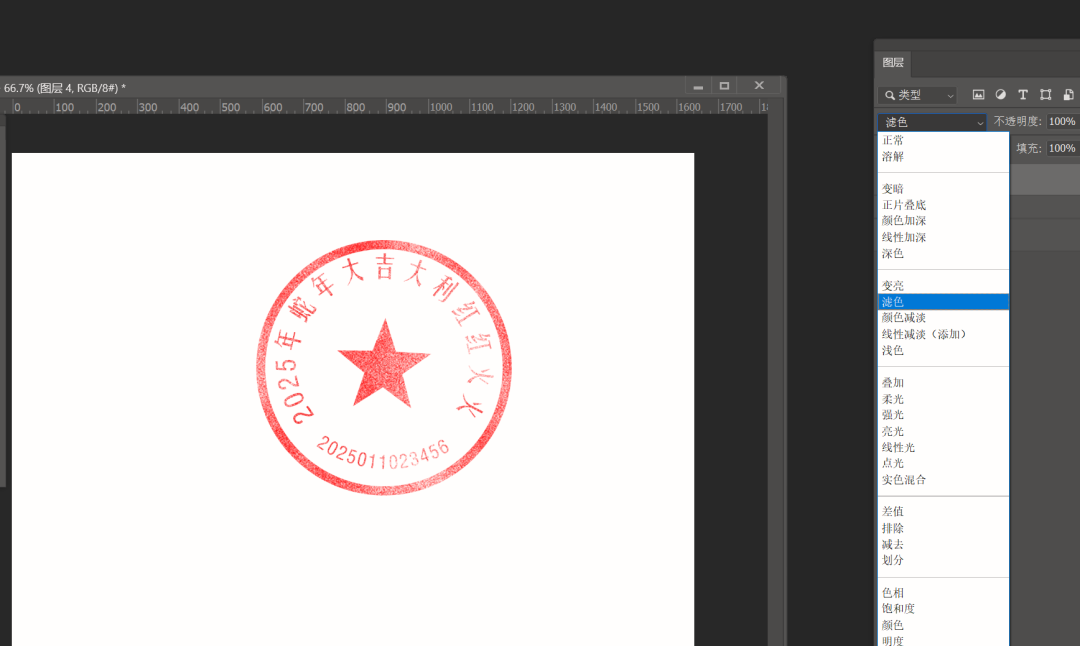This screenshot has width=1080, height=646.
Task: Select 正片叠底 blend mode
Action: 943,205
